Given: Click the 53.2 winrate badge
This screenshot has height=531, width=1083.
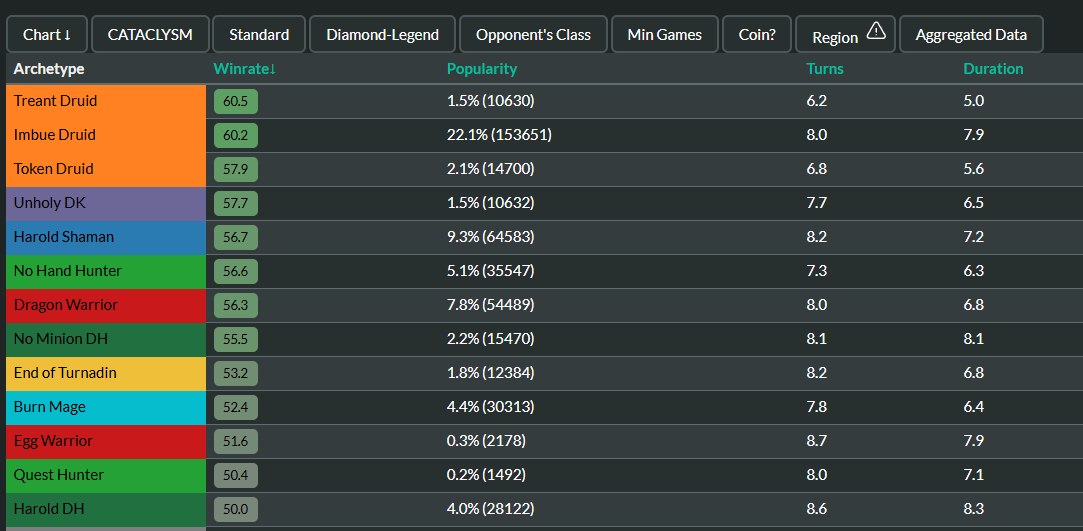Looking at the screenshot, I should tap(236, 374).
